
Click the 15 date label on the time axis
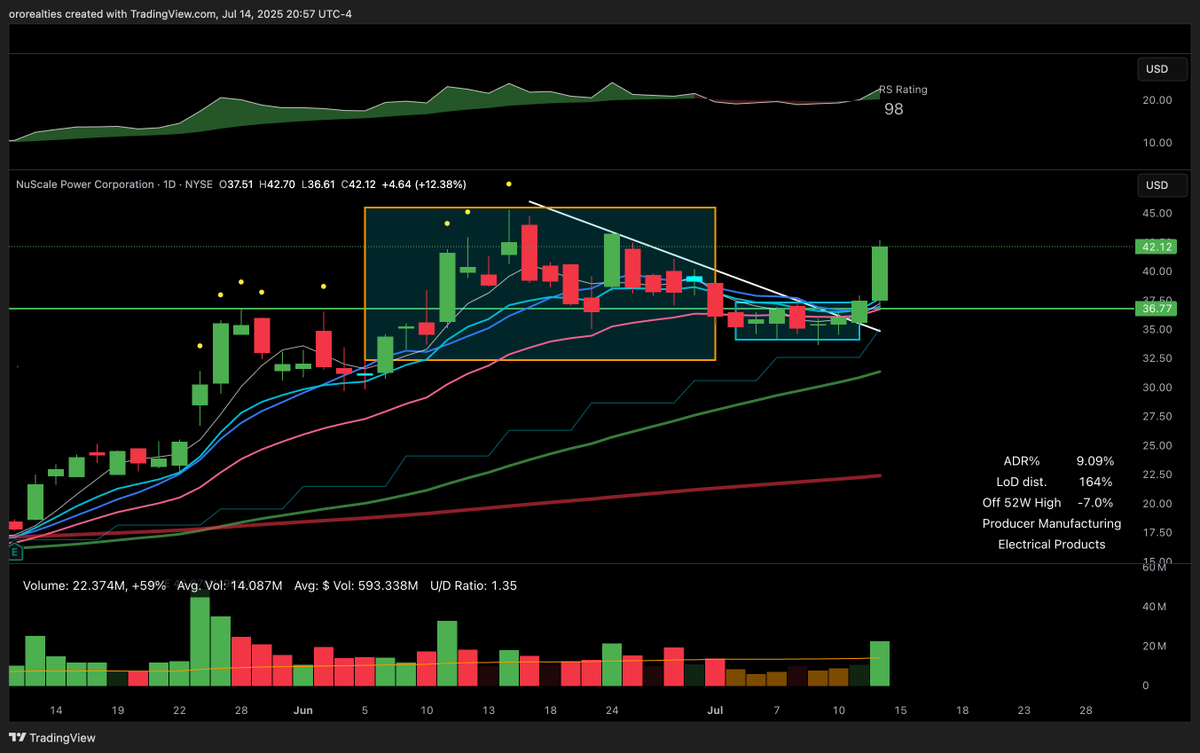(x=900, y=709)
